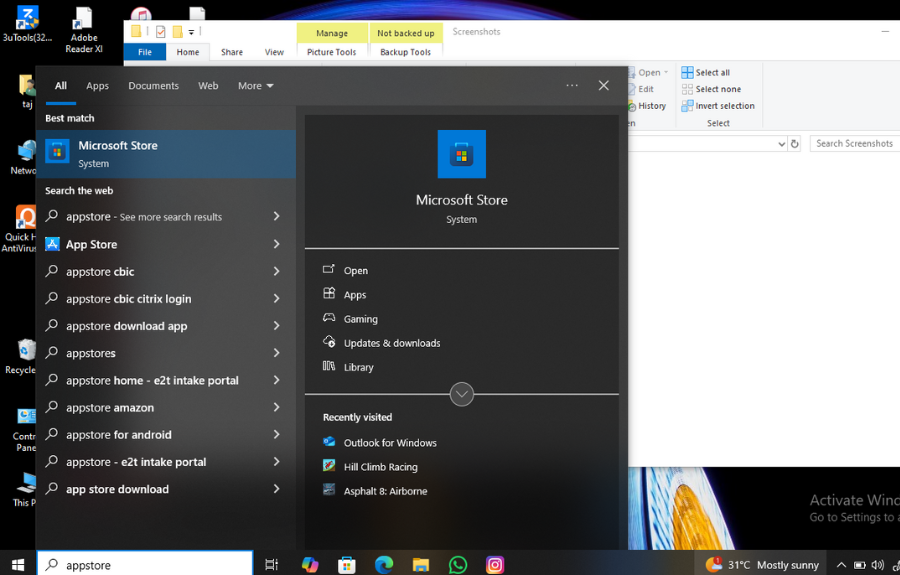Screen dimensions: 900x575
Task: Open 3uTools desktop shortcut
Action: (27, 24)
